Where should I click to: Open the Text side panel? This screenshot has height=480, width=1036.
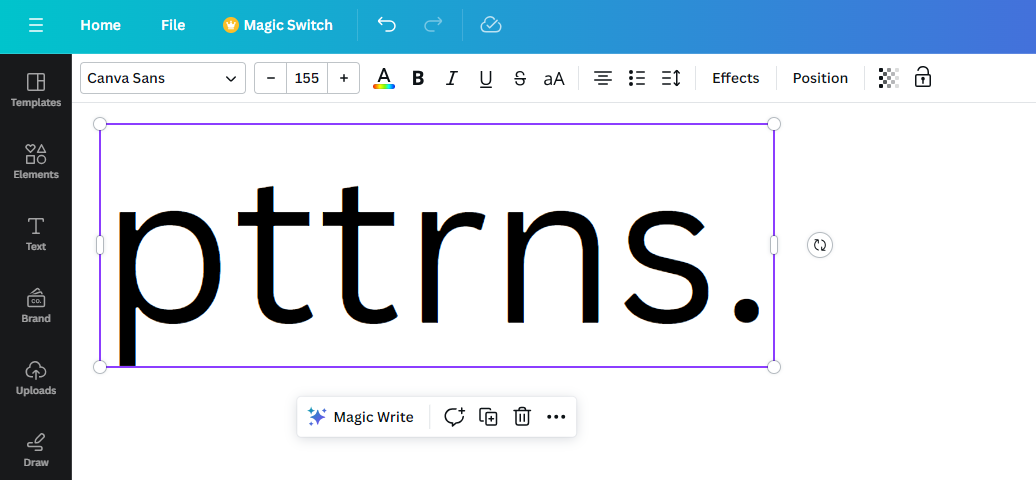point(36,234)
